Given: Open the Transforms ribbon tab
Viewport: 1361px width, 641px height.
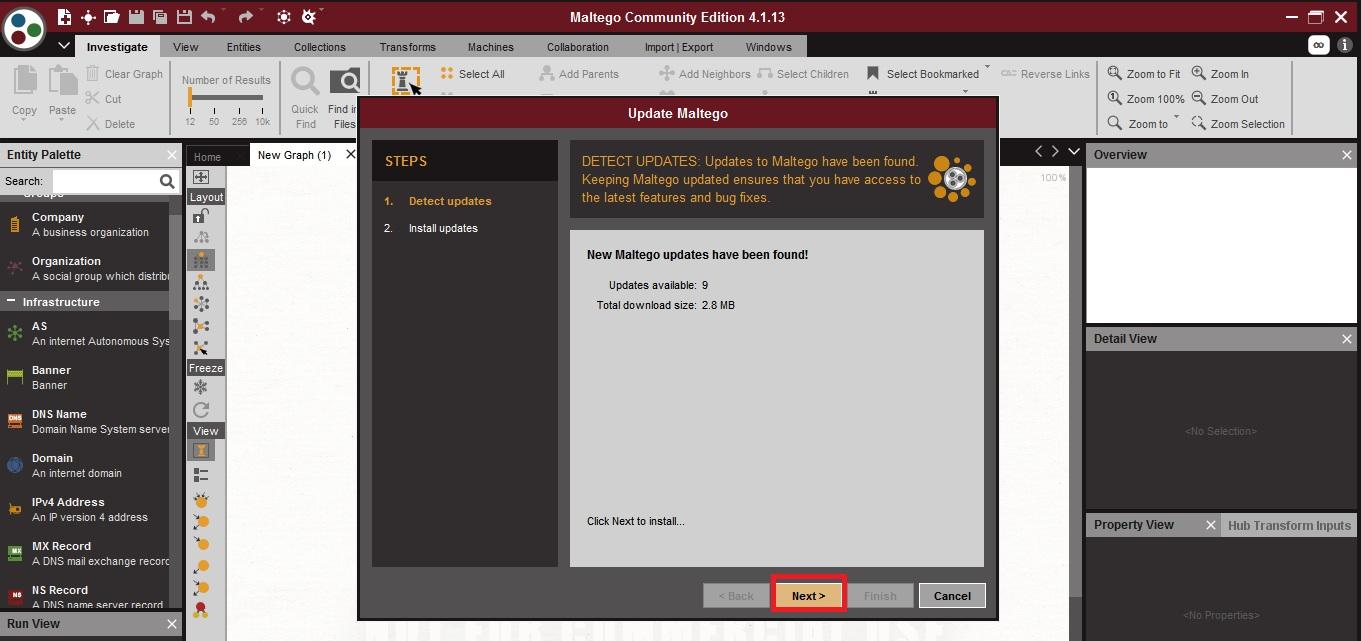Looking at the screenshot, I should 408,47.
